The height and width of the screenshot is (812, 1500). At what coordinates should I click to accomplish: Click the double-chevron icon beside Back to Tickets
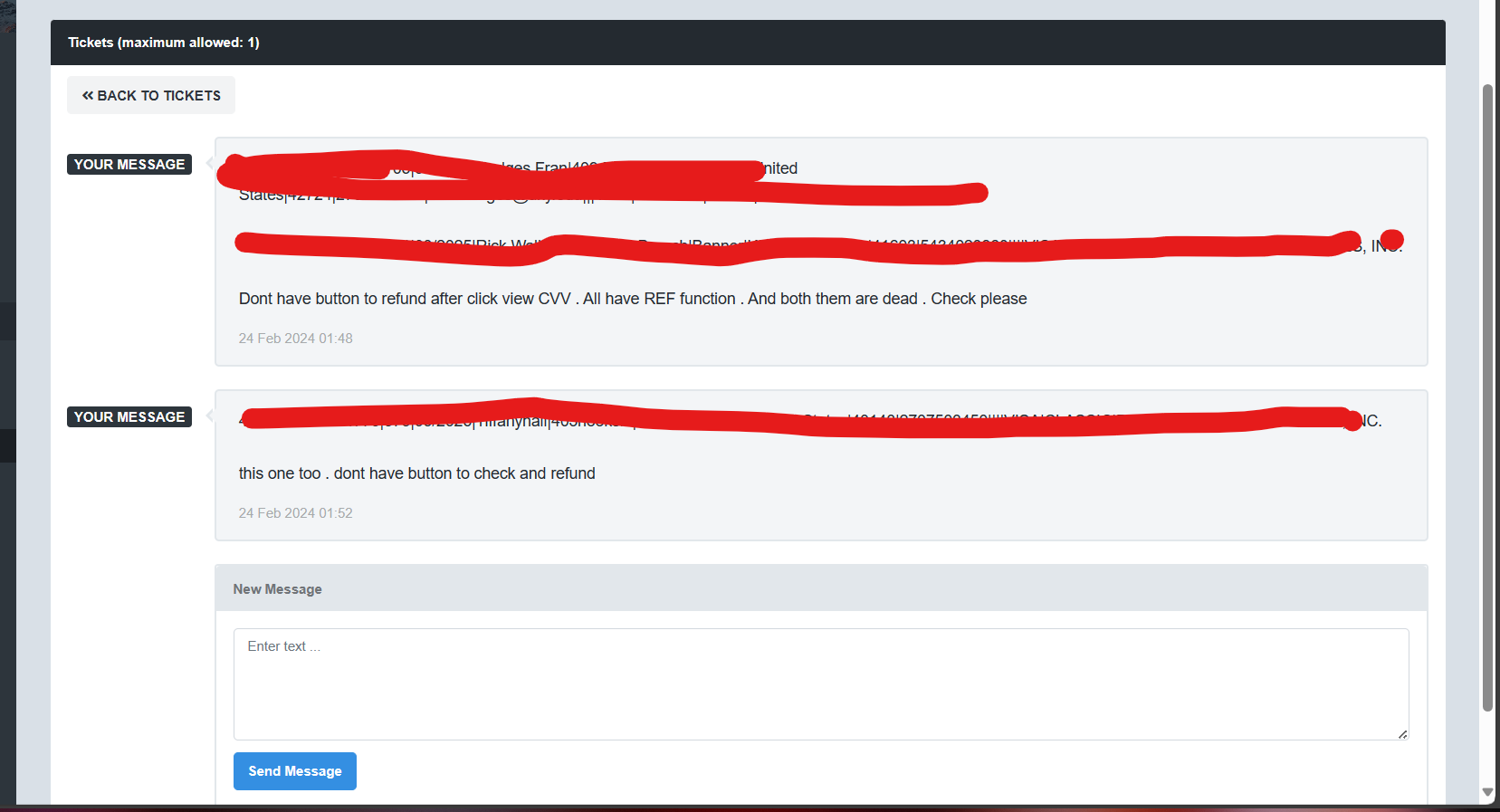(88, 95)
